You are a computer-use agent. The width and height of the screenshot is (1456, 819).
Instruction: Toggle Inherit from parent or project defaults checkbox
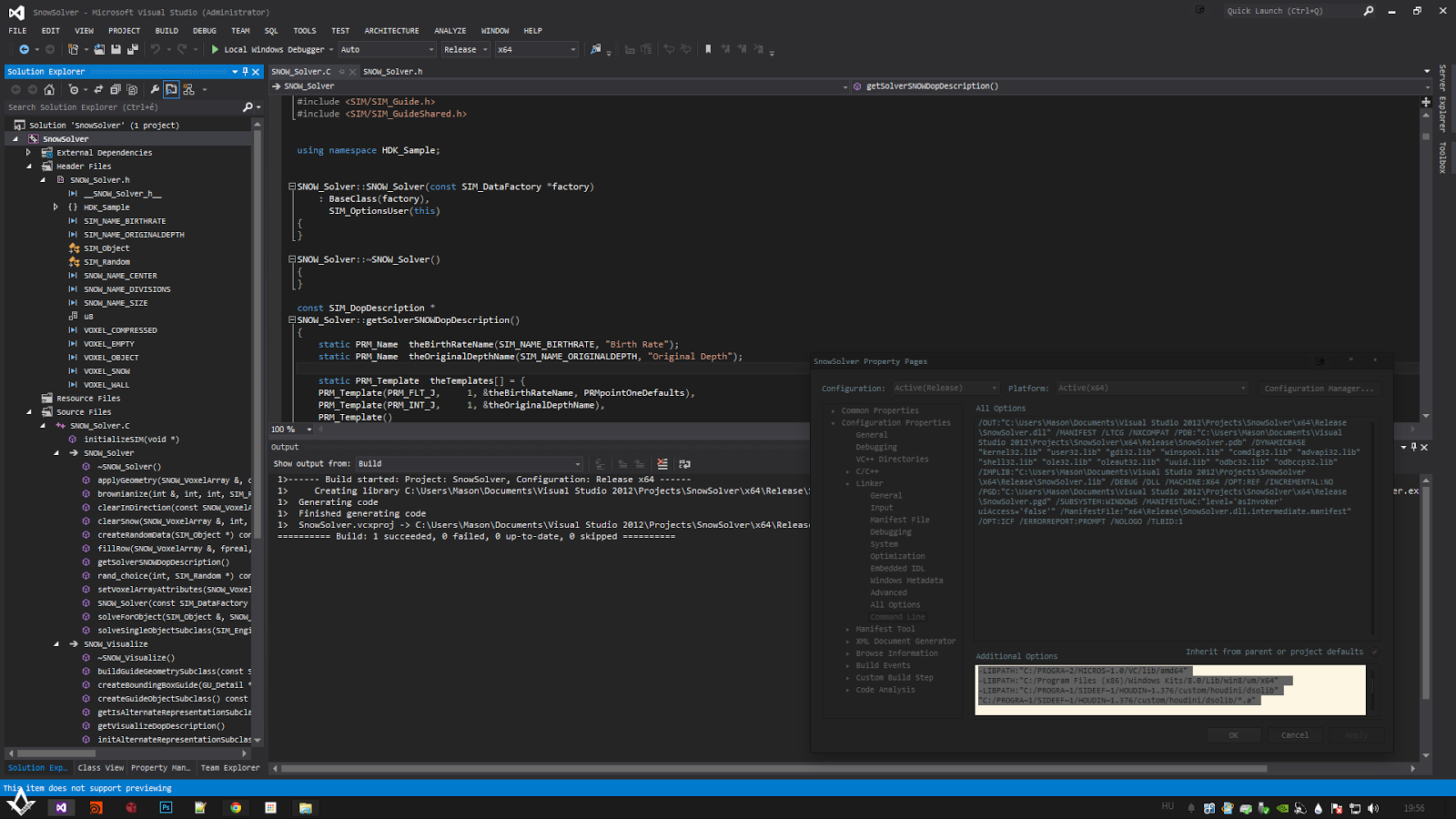pos(1374,652)
